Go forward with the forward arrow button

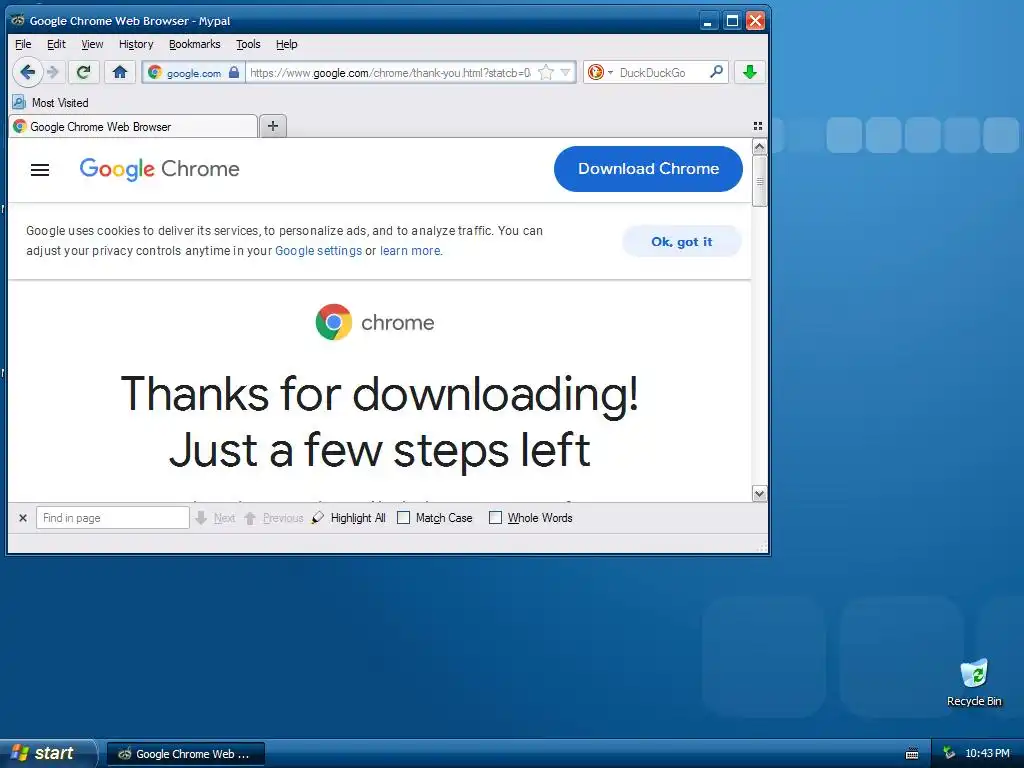(54, 72)
